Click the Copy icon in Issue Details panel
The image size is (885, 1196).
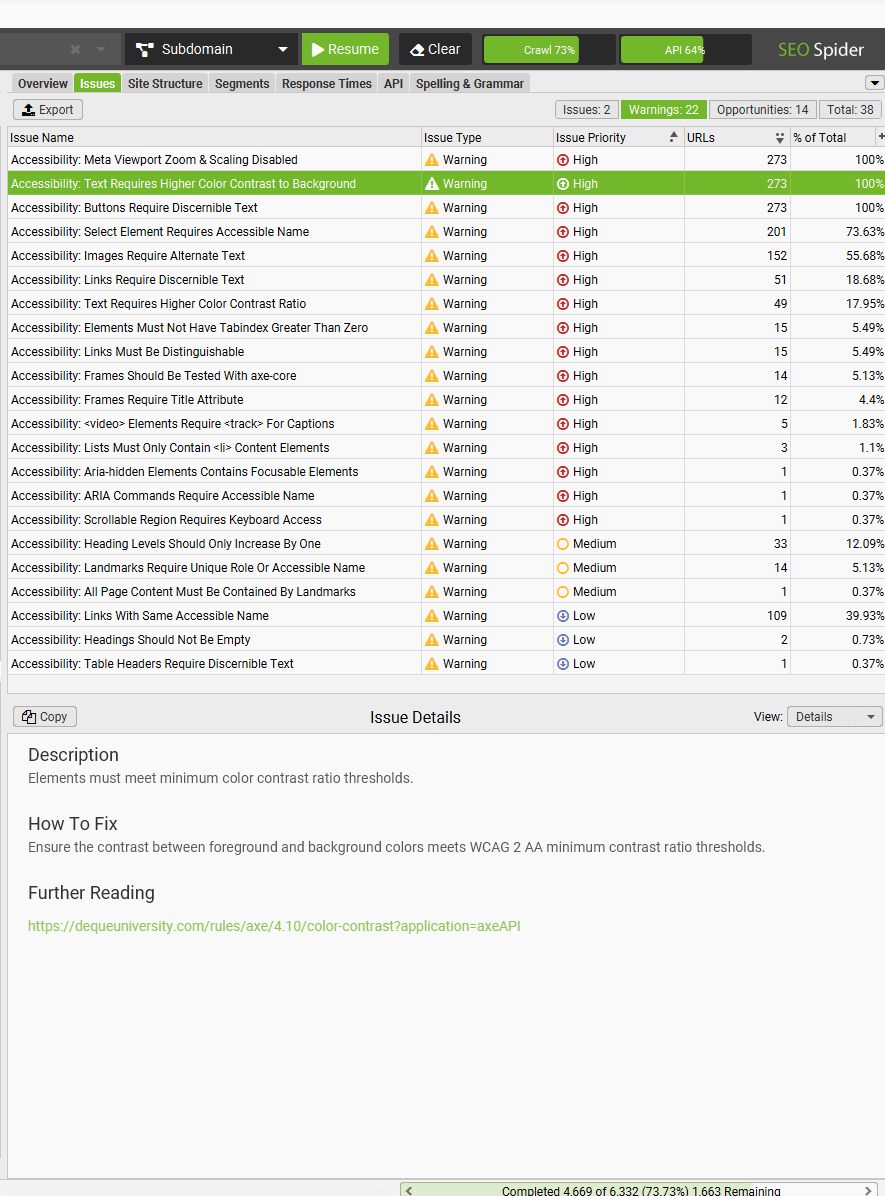pos(27,716)
